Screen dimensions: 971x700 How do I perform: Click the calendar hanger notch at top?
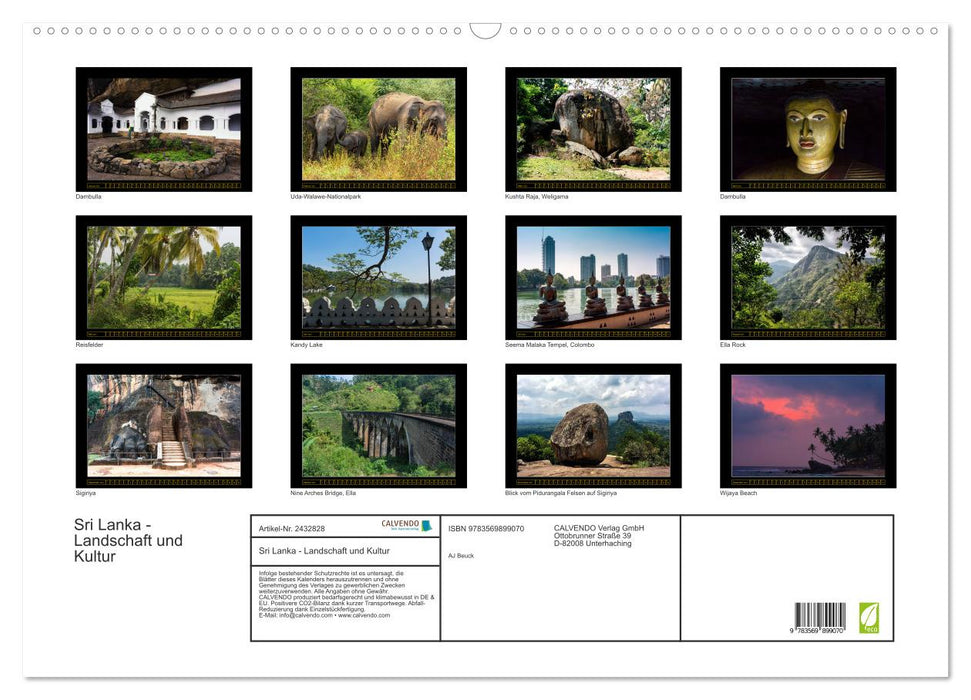coord(485,31)
